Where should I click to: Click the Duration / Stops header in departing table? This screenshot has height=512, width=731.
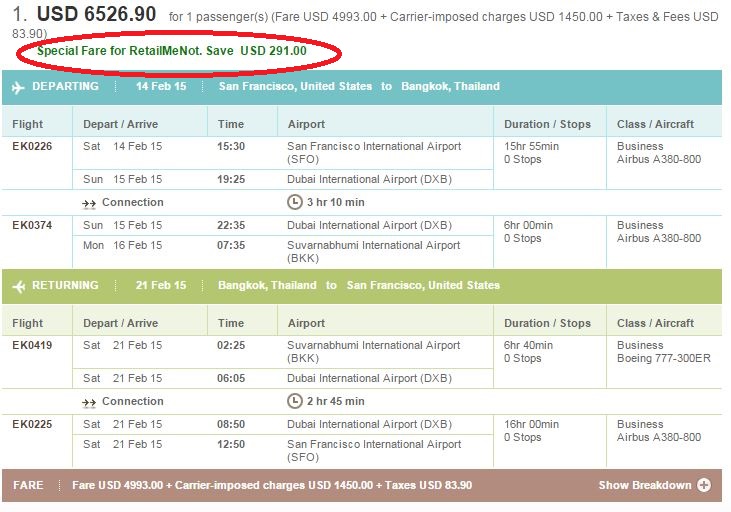coord(547,124)
